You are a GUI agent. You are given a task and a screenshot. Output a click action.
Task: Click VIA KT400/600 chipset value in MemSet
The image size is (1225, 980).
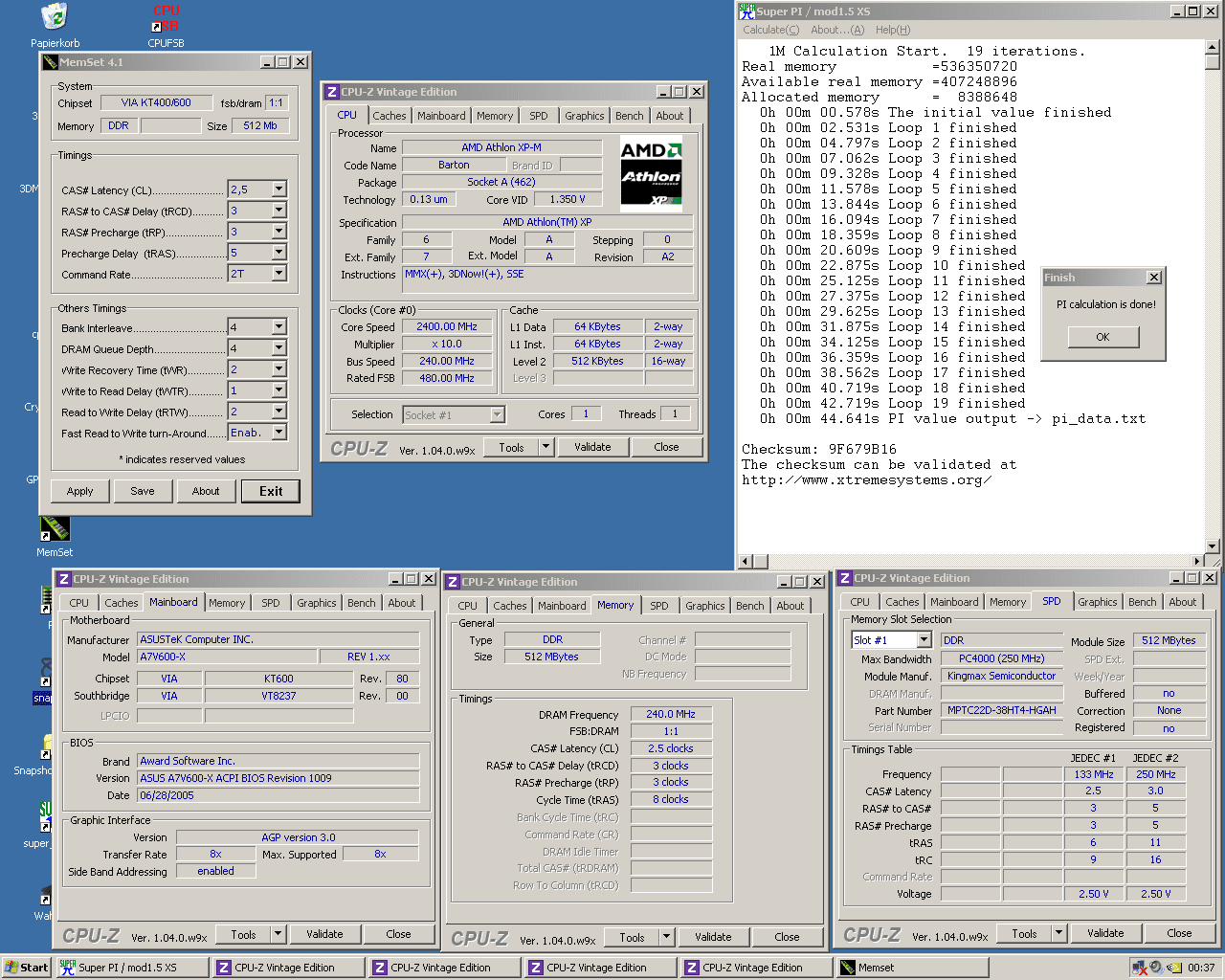[156, 102]
